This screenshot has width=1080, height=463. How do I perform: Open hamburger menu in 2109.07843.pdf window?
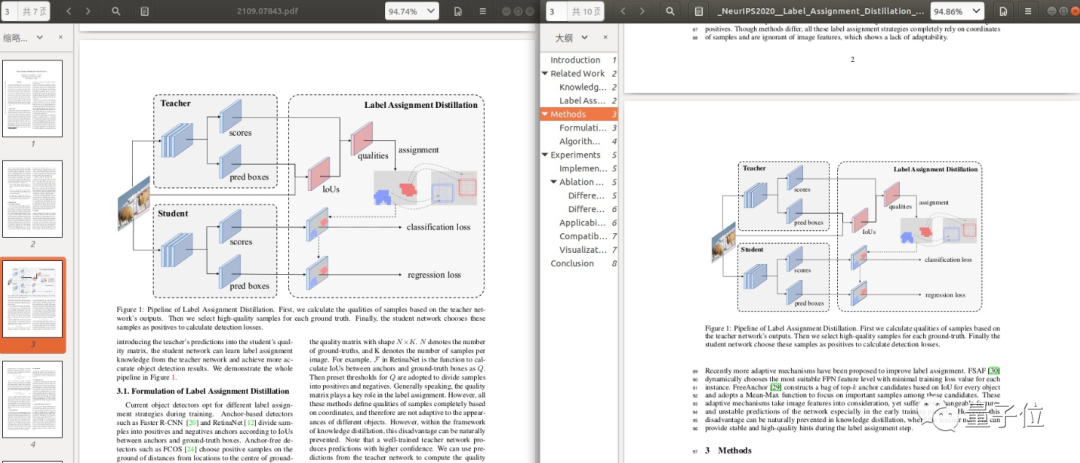pyautogui.click(x=483, y=11)
